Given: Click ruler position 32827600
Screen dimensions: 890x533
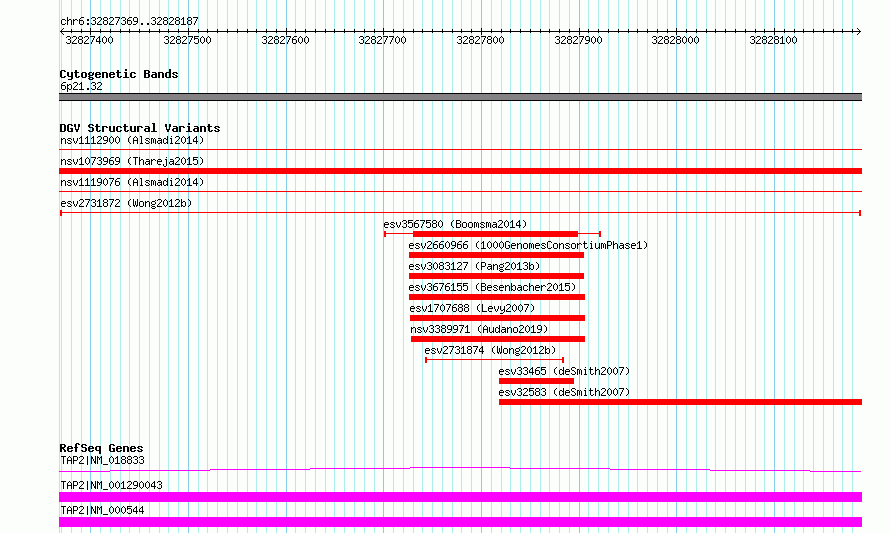Looking at the screenshot, I should point(286,40).
